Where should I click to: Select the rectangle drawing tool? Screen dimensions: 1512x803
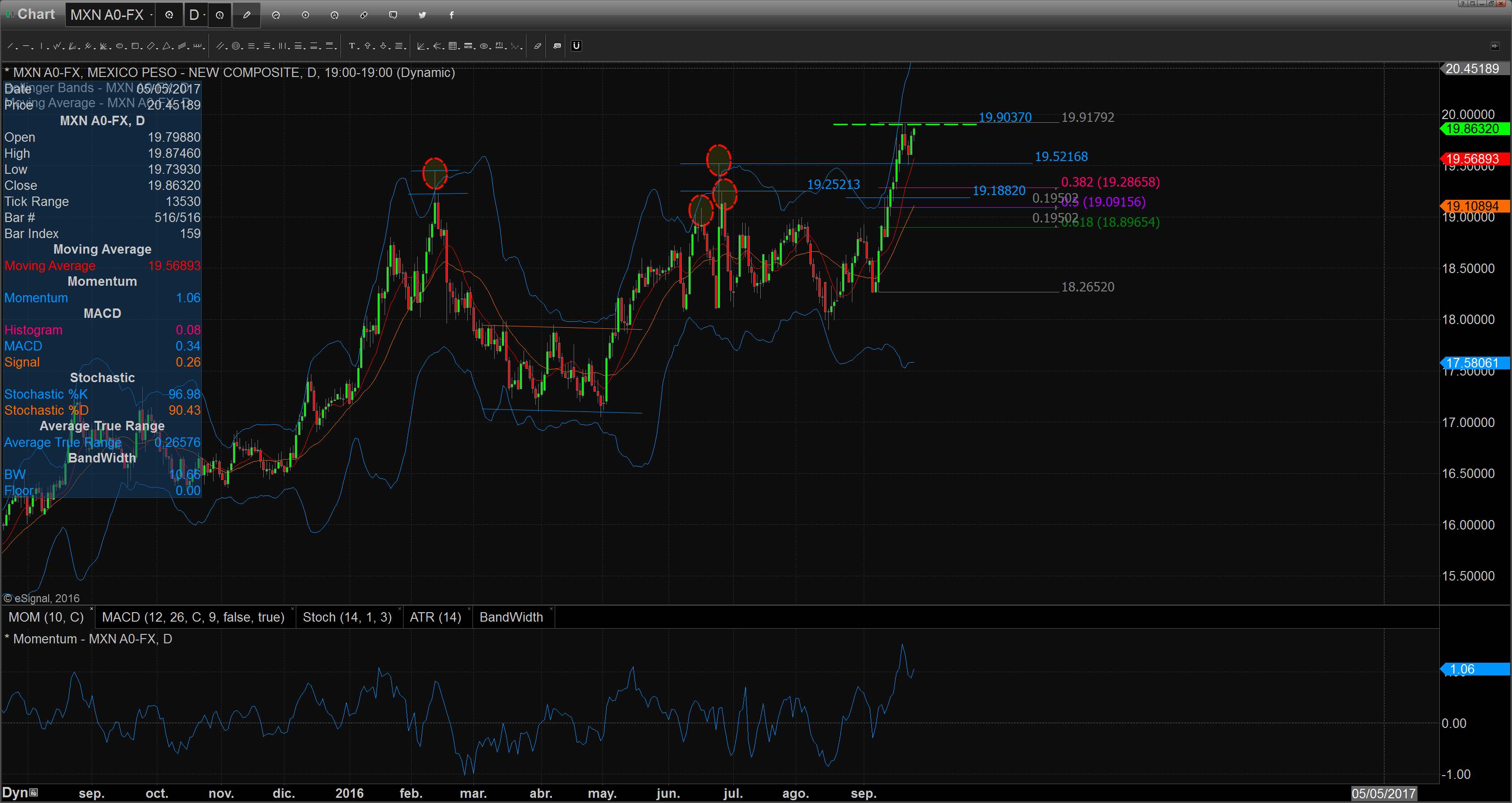pos(135,46)
